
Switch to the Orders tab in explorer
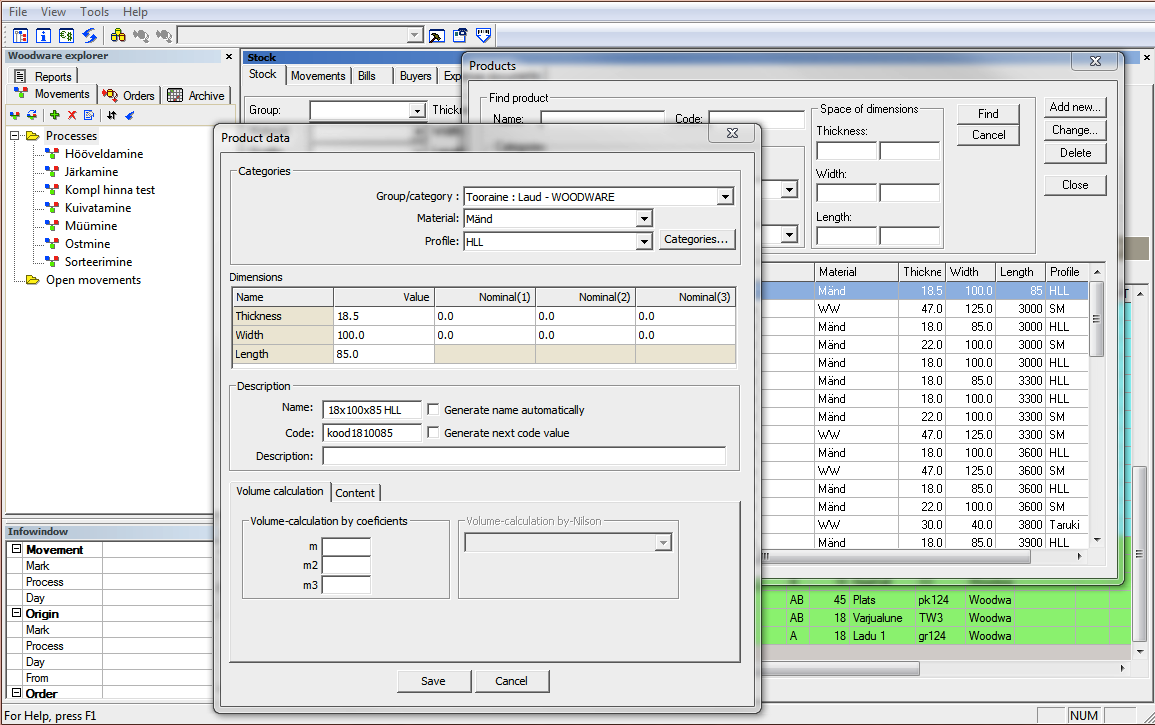[130, 95]
